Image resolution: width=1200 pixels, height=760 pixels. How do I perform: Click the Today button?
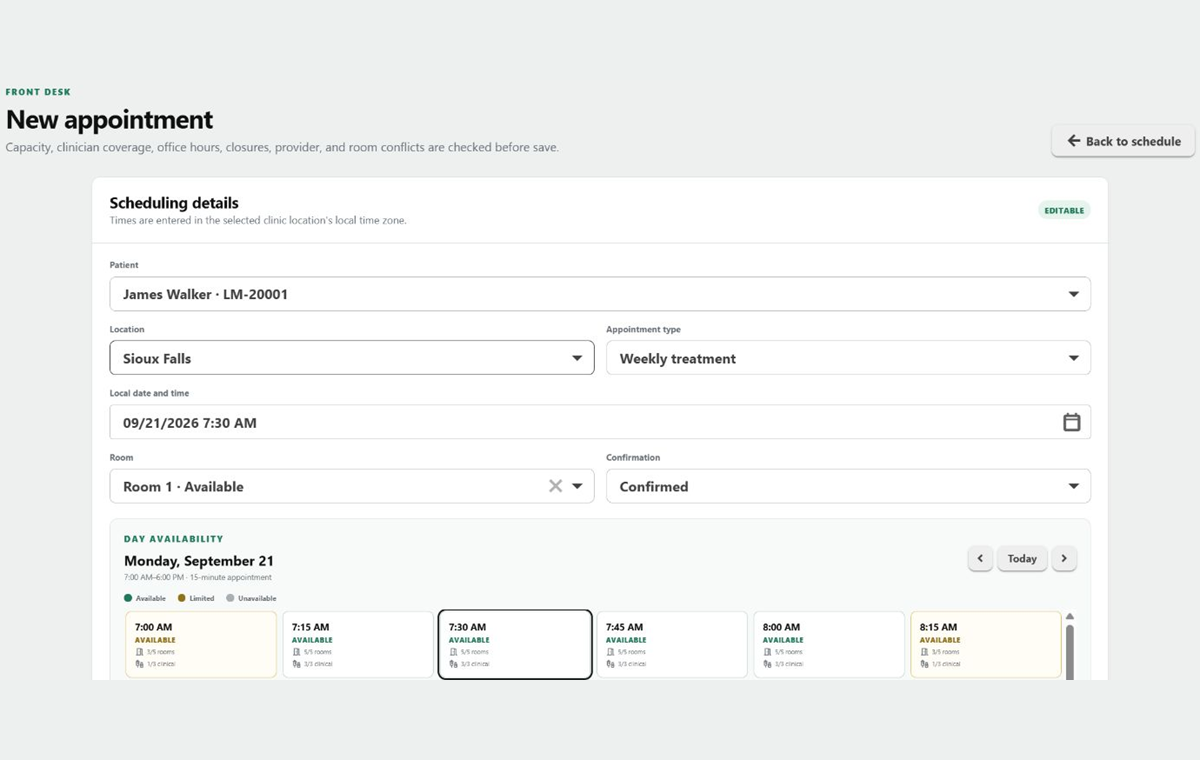point(1022,558)
